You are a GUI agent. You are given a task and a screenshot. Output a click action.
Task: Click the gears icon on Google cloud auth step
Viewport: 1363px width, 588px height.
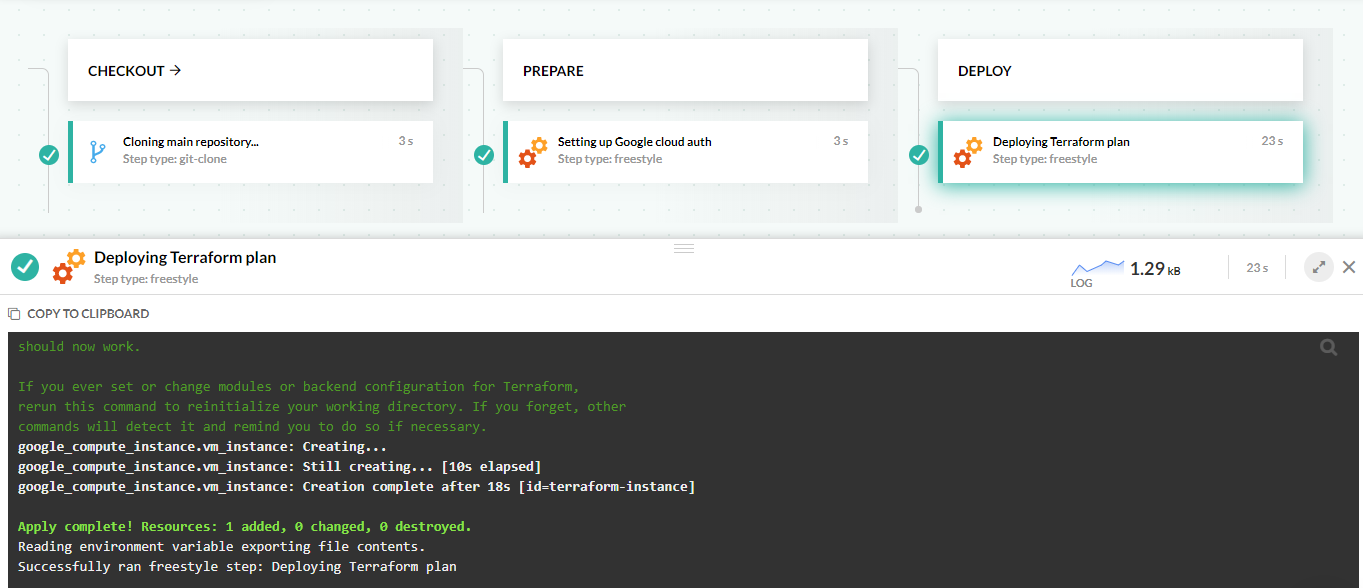pyautogui.click(x=533, y=152)
